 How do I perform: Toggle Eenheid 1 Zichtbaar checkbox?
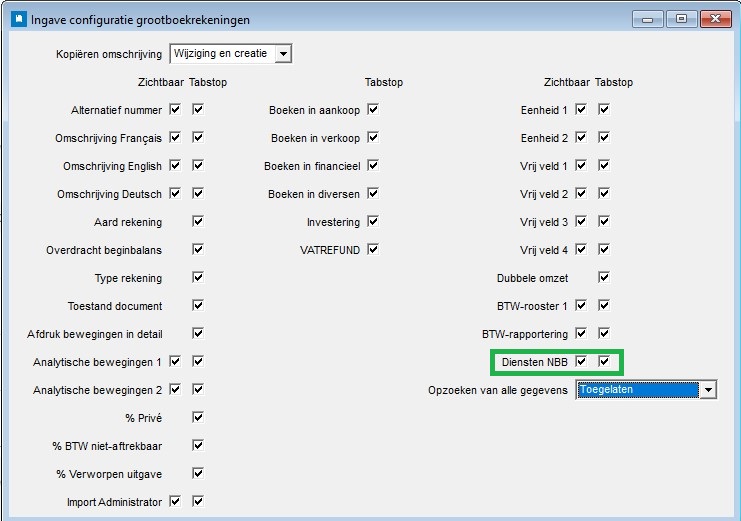[581, 110]
